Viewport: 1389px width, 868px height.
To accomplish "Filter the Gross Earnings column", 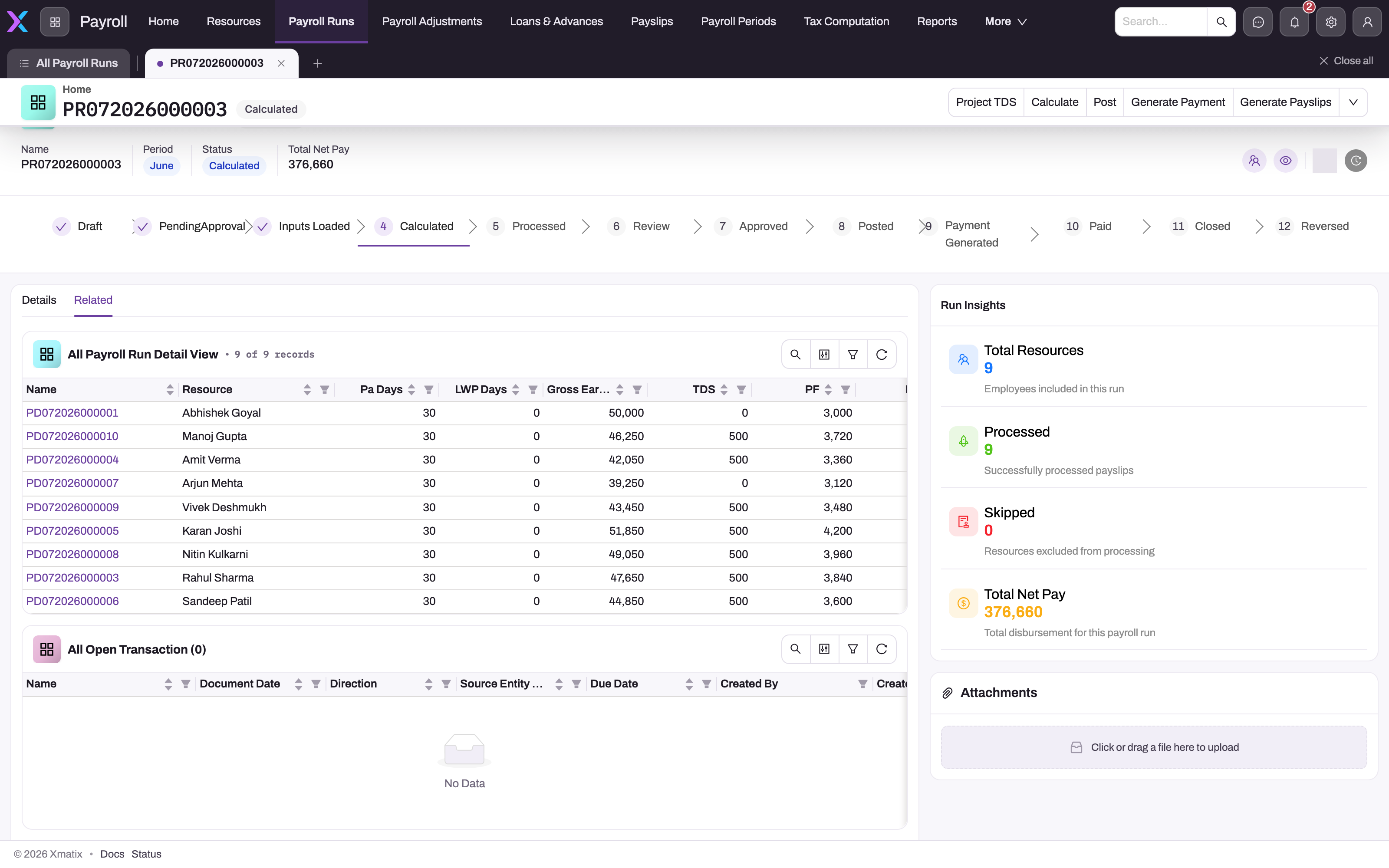I will 637,390.
